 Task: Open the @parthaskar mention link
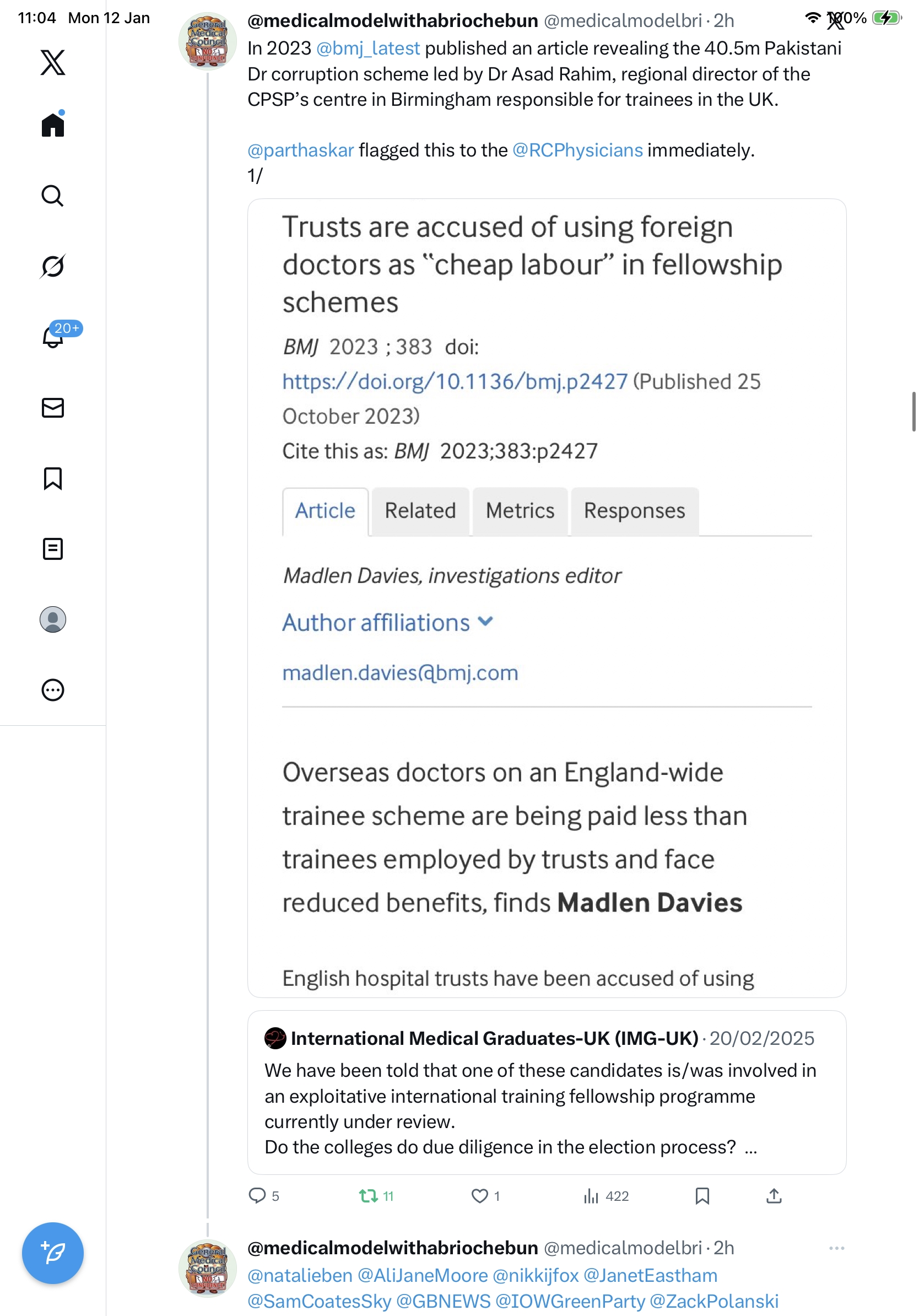click(301, 150)
